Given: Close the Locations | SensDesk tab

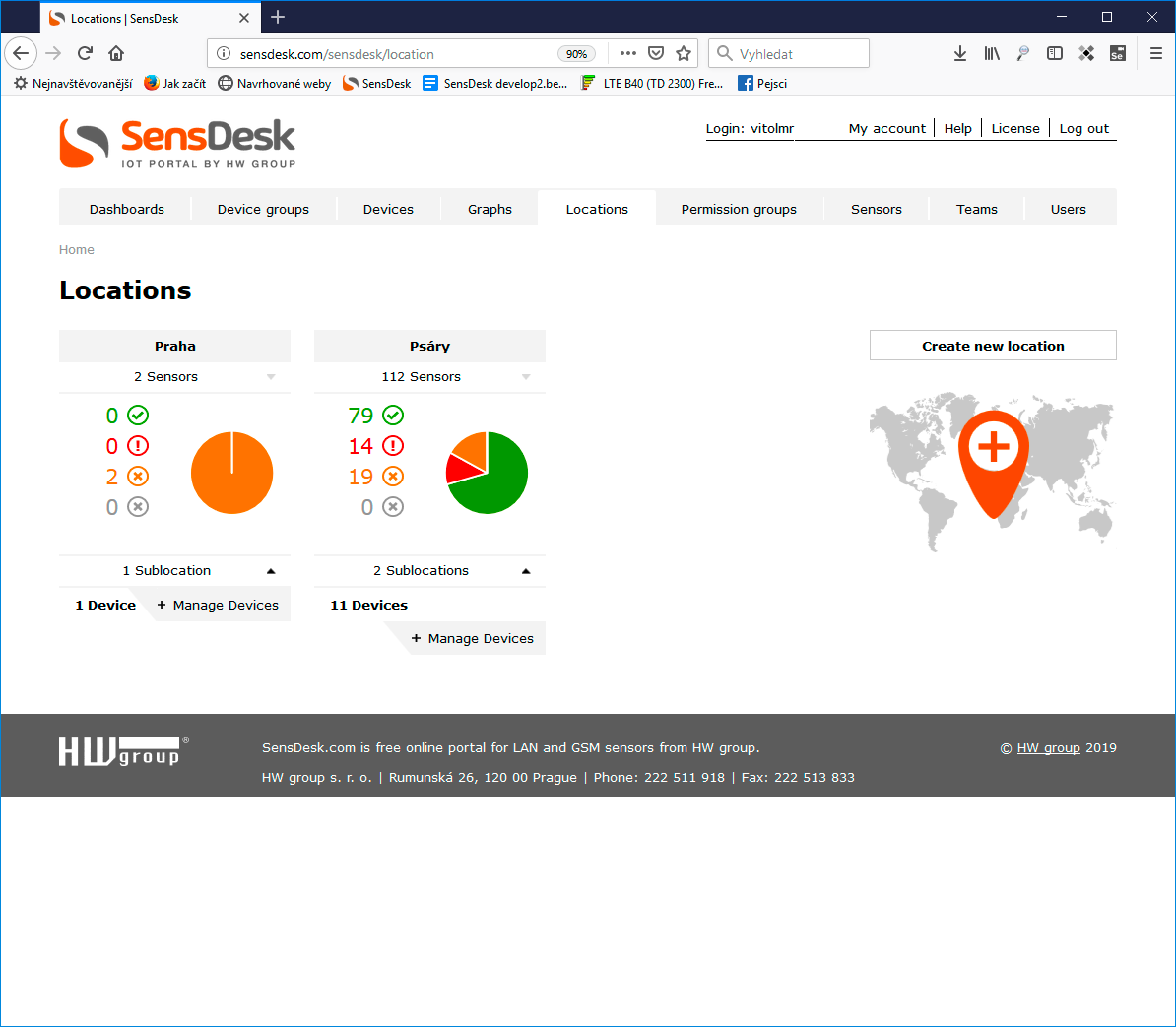Looking at the screenshot, I should [243, 18].
